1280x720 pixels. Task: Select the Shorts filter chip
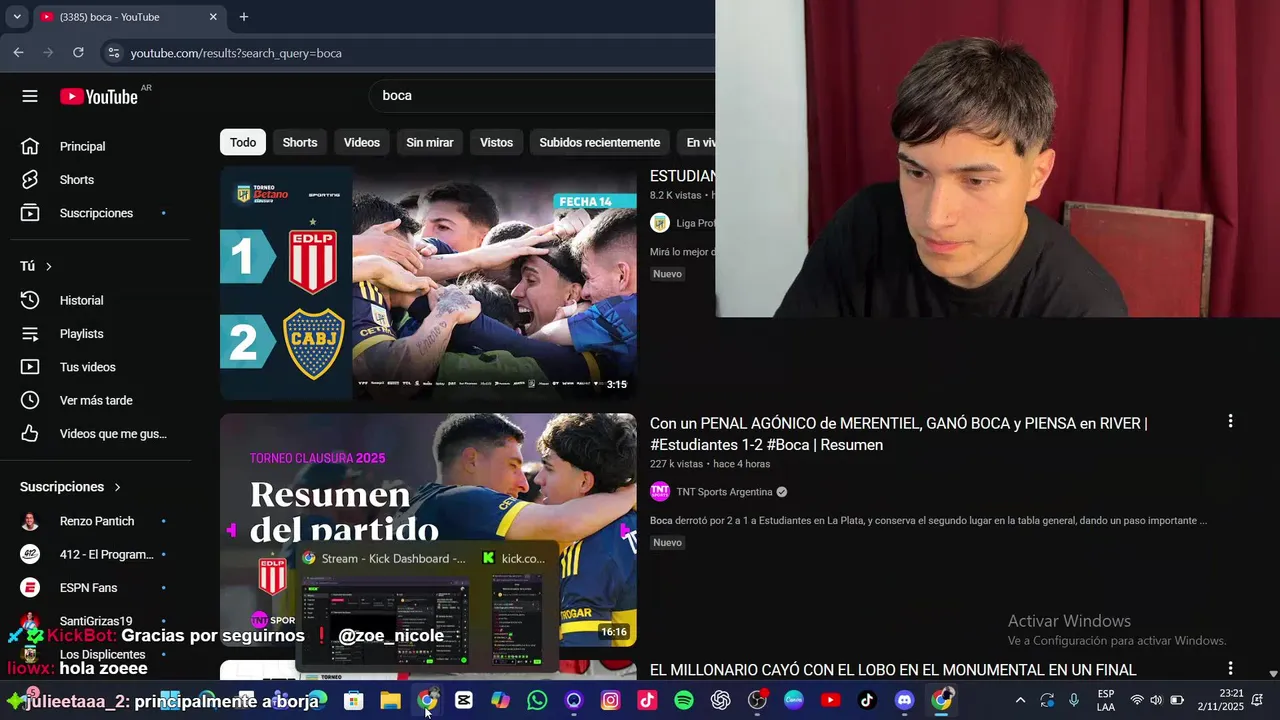(x=300, y=142)
